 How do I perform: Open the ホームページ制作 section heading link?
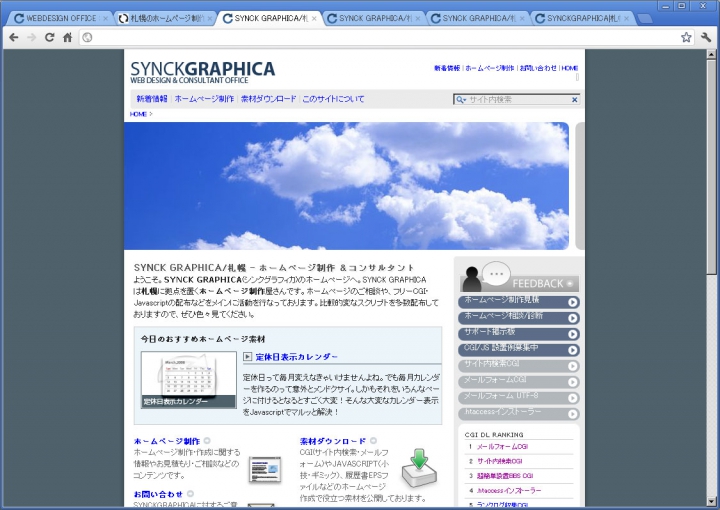click(167, 441)
